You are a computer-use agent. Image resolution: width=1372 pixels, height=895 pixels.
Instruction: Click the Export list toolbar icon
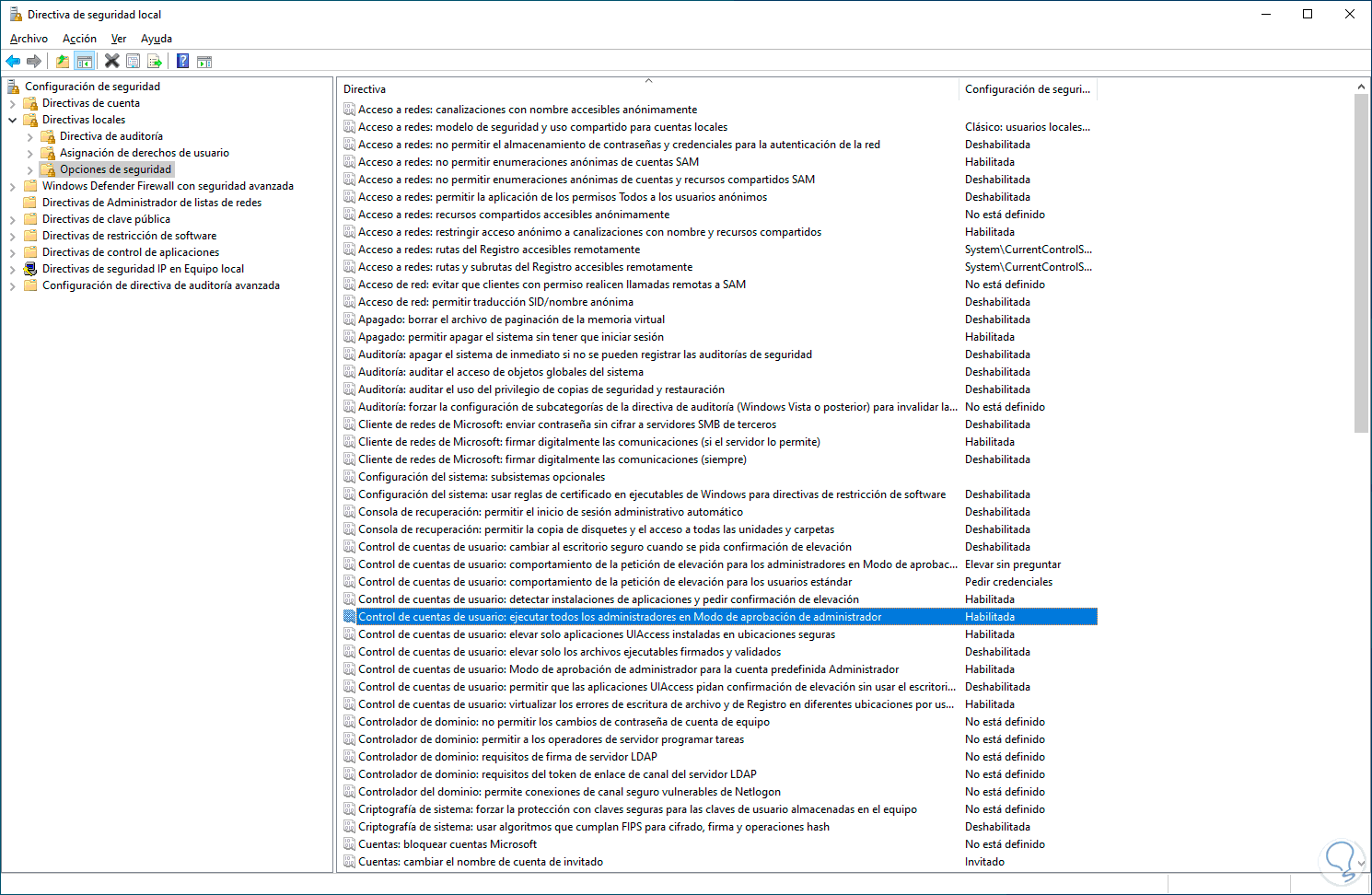coord(155,62)
